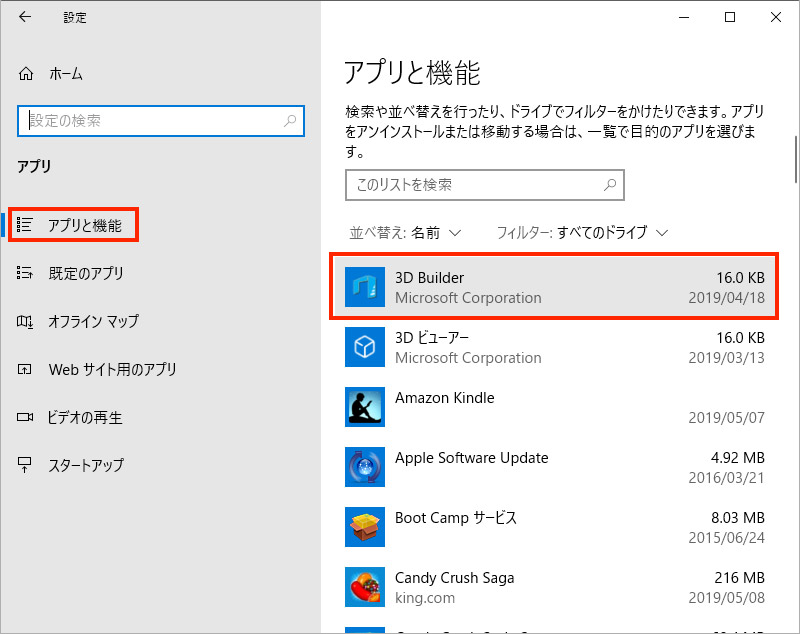Select オフライン マップ in the sidebar

point(93,321)
